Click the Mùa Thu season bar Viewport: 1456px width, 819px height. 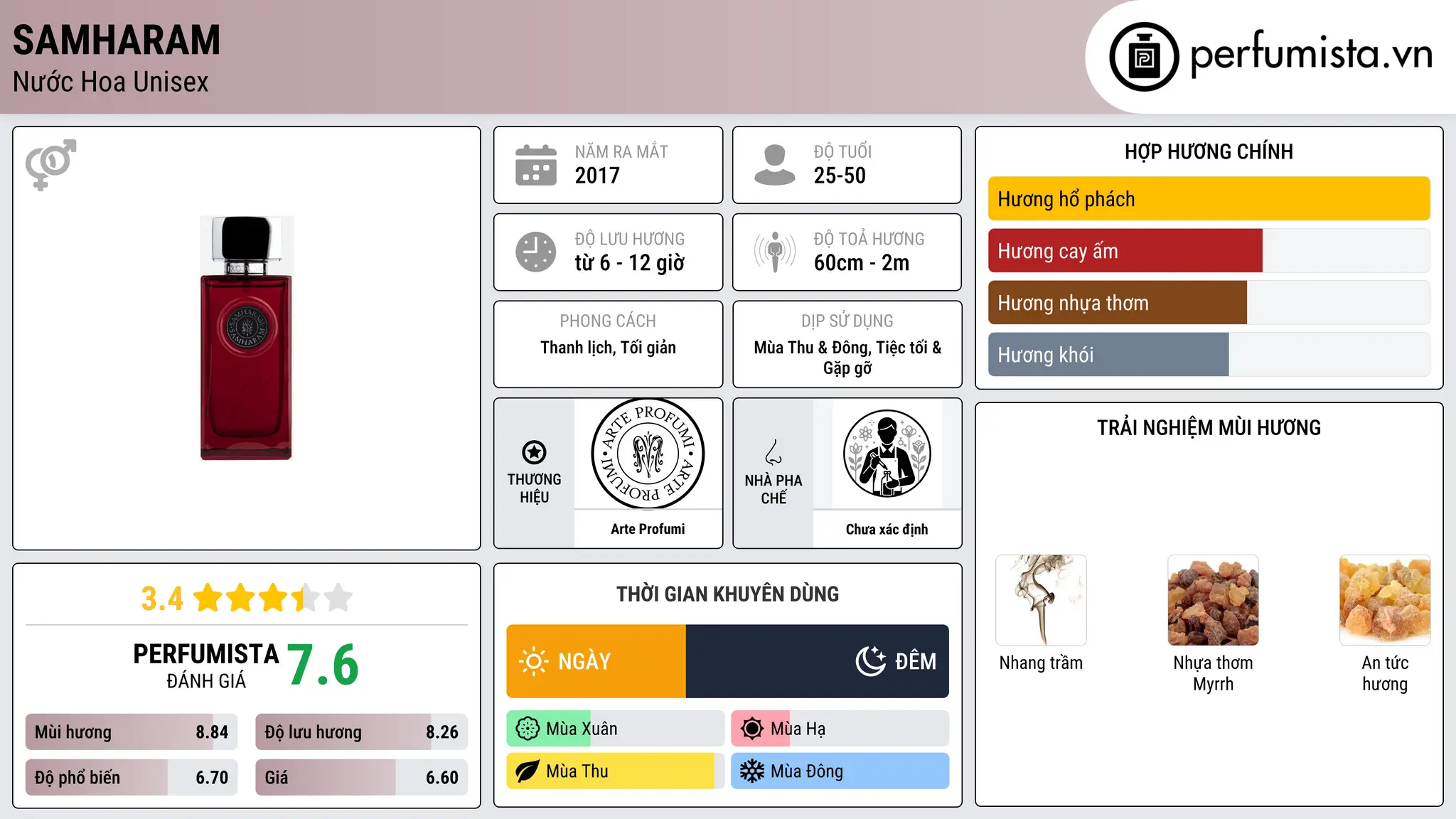[x=615, y=771]
